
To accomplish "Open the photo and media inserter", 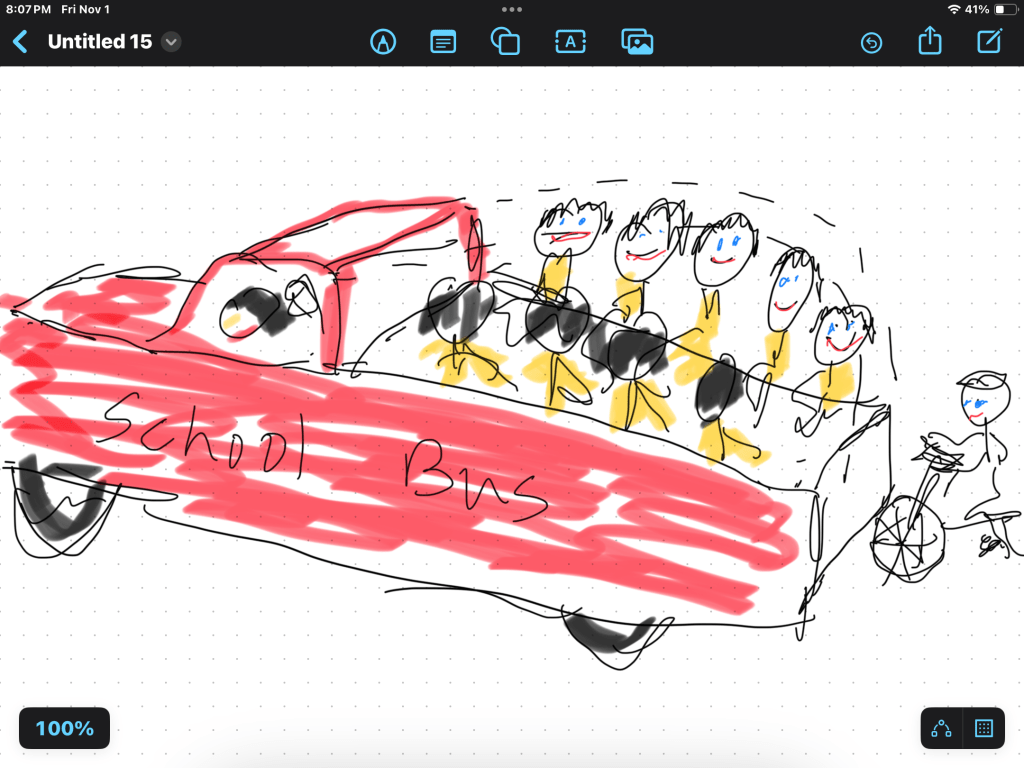I will pos(636,42).
